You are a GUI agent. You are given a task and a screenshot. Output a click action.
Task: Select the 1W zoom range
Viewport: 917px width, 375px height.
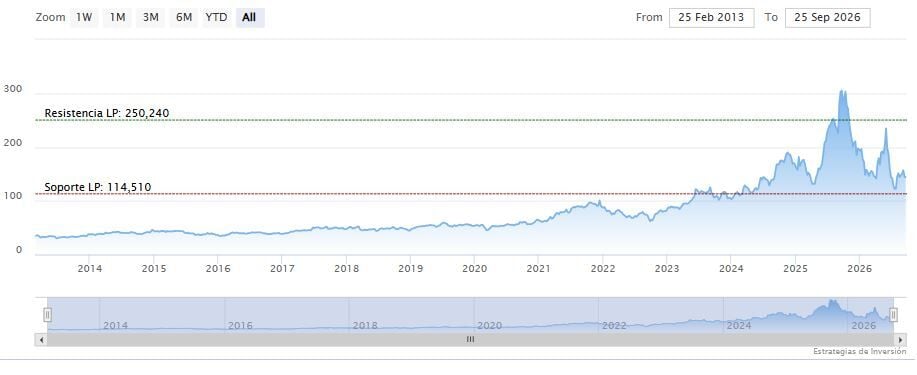(84, 18)
